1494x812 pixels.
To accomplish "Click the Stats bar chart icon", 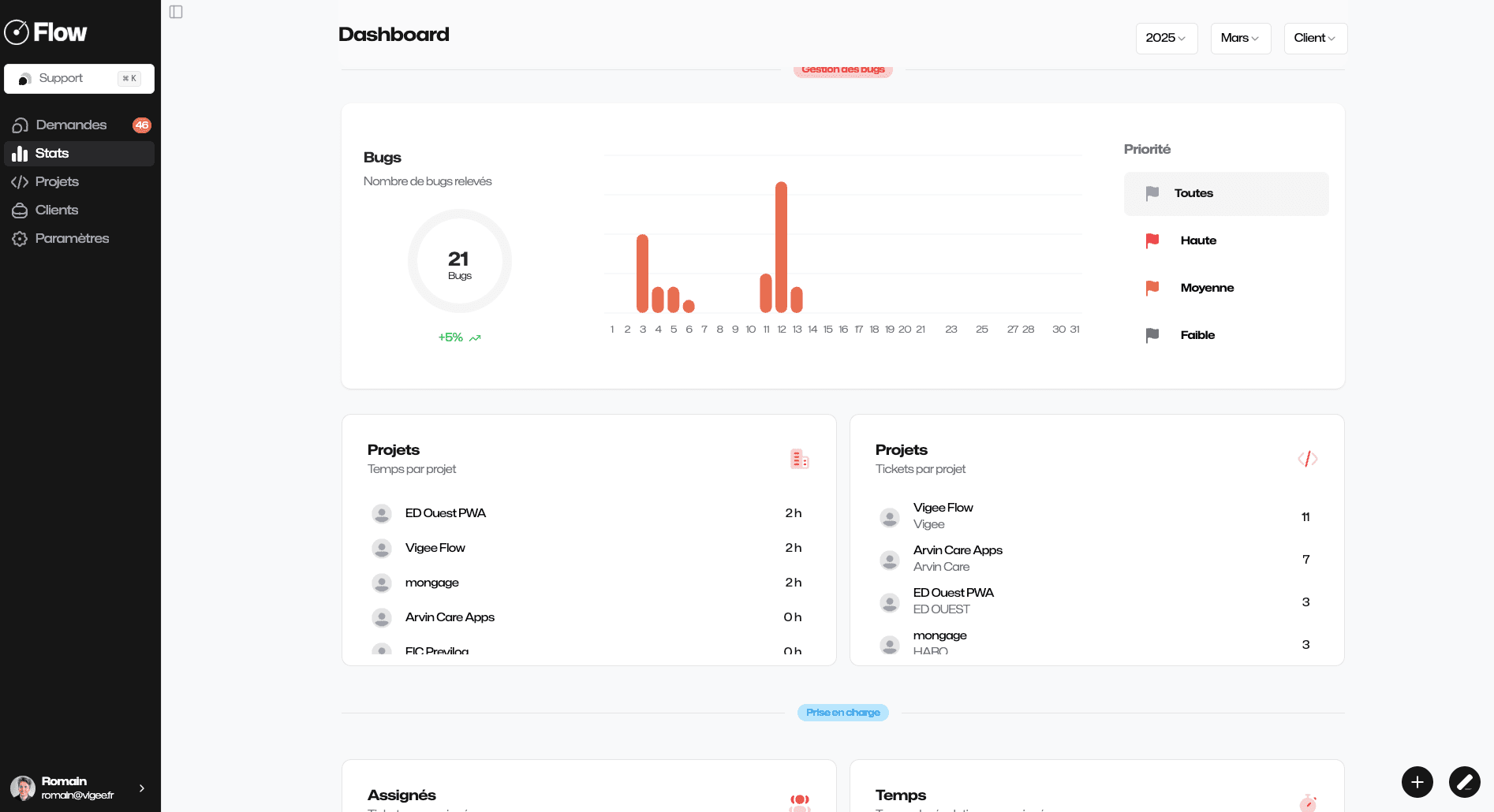I will click(x=20, y=153).
